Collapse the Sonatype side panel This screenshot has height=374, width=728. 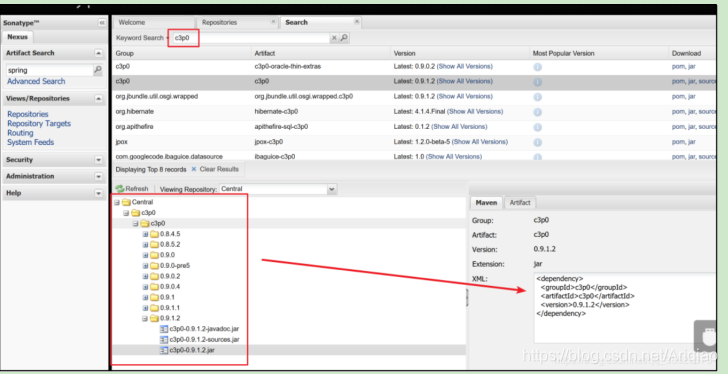pyautogui.click(x=102, y=23)
